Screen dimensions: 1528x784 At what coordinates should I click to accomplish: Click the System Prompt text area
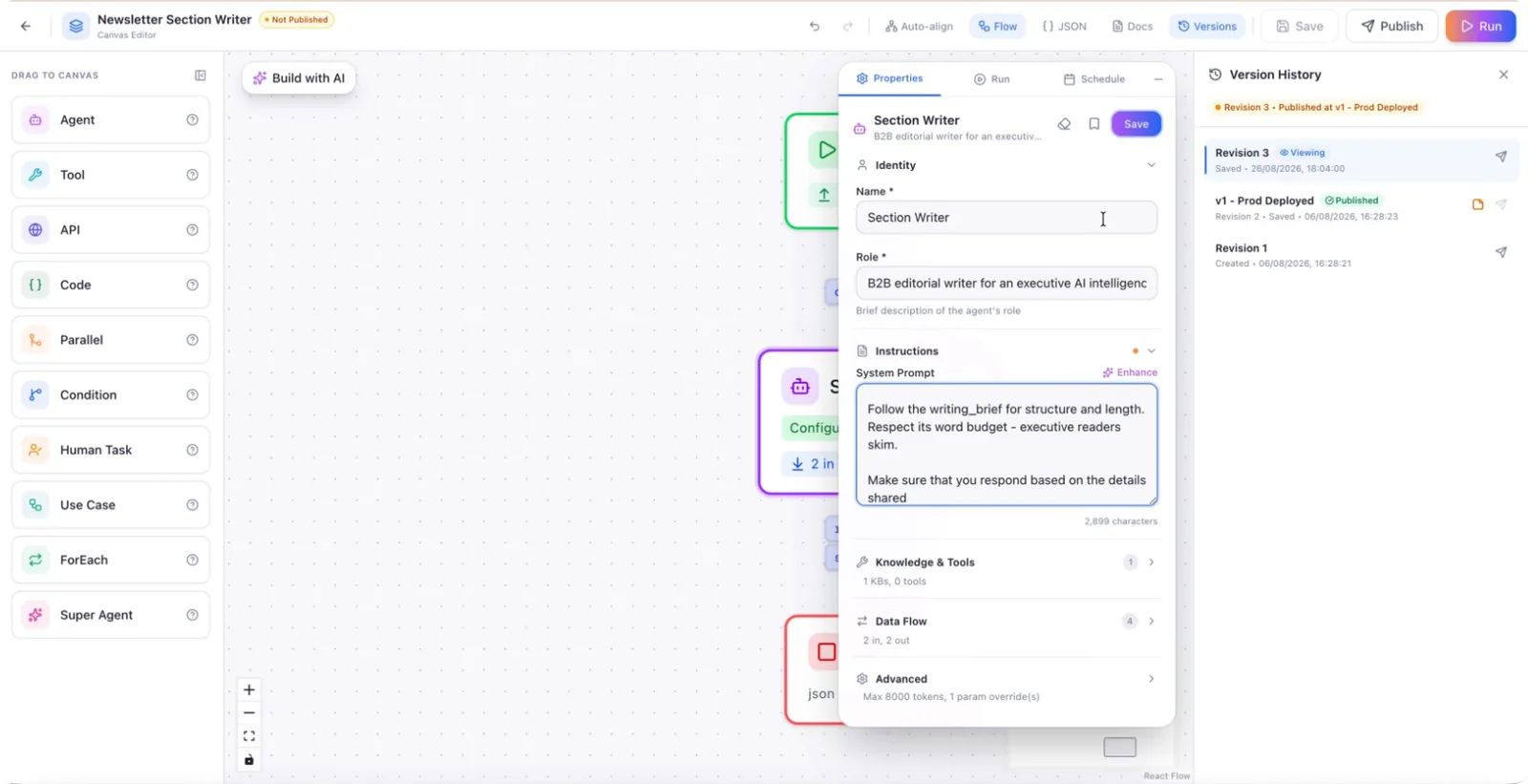pyautogui.click(x=1007, y=445)
